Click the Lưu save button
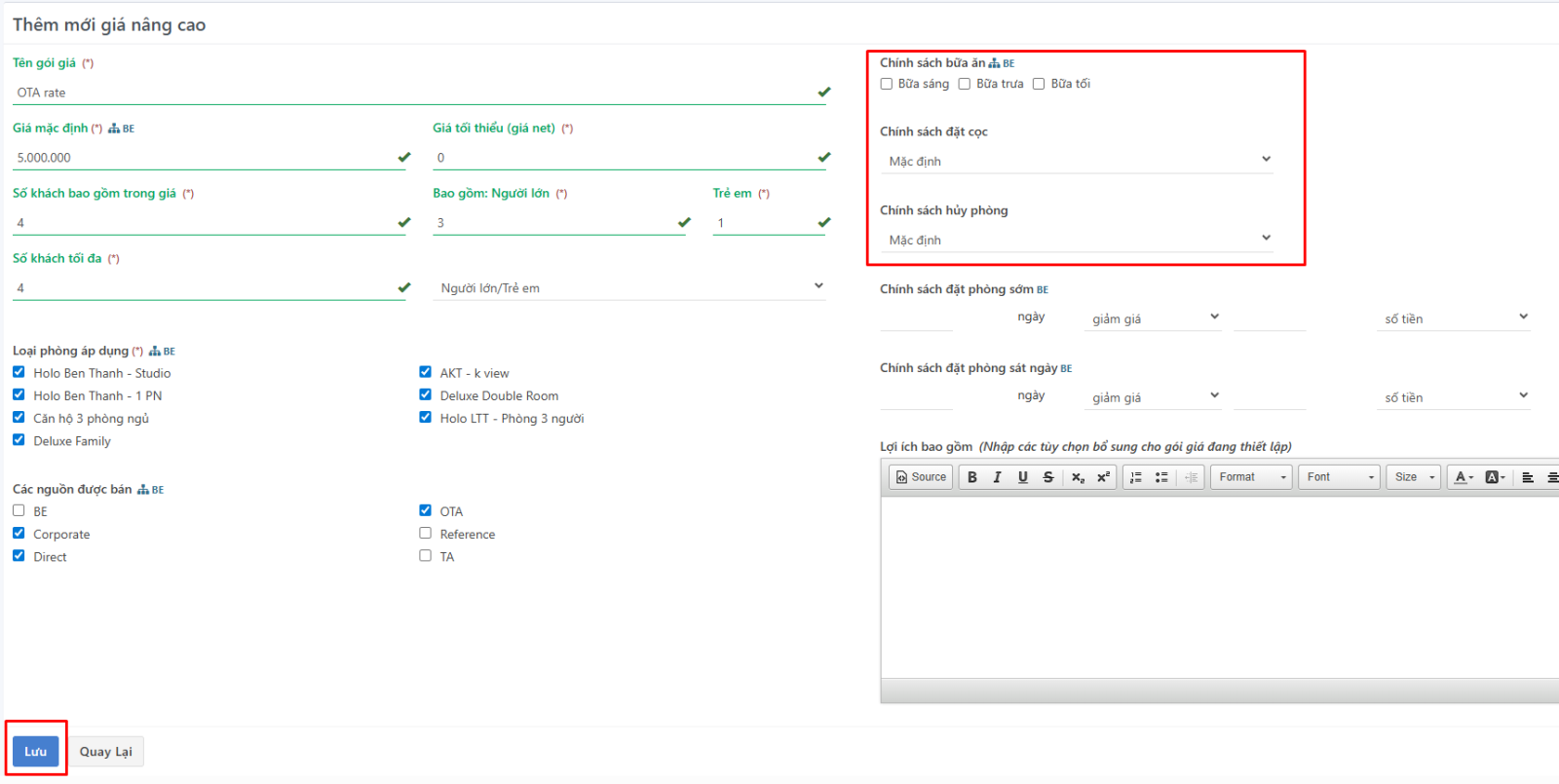This screenshot has width=1559, height=784. (x=36, y=751)
